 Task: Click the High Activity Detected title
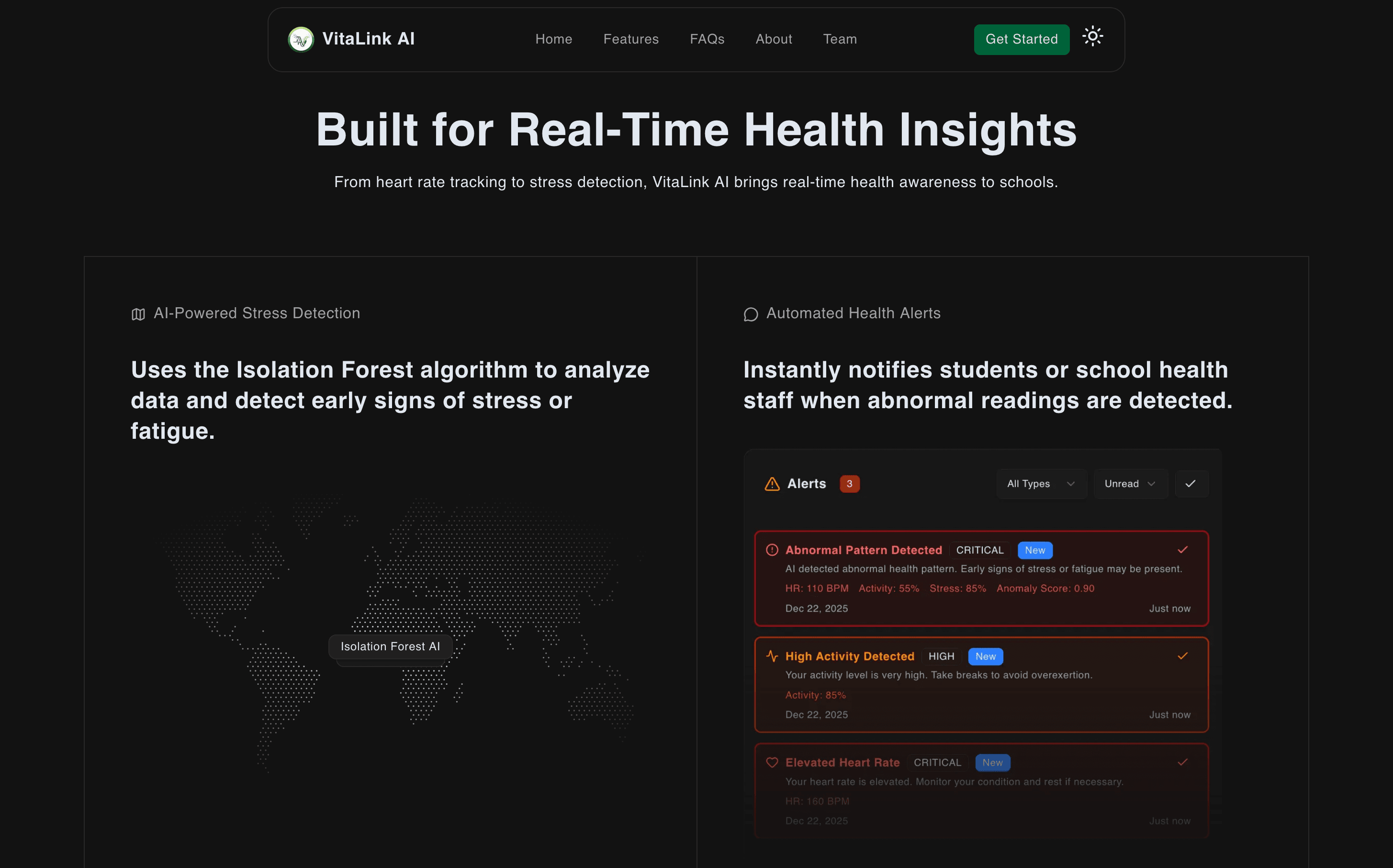[849, 656]
